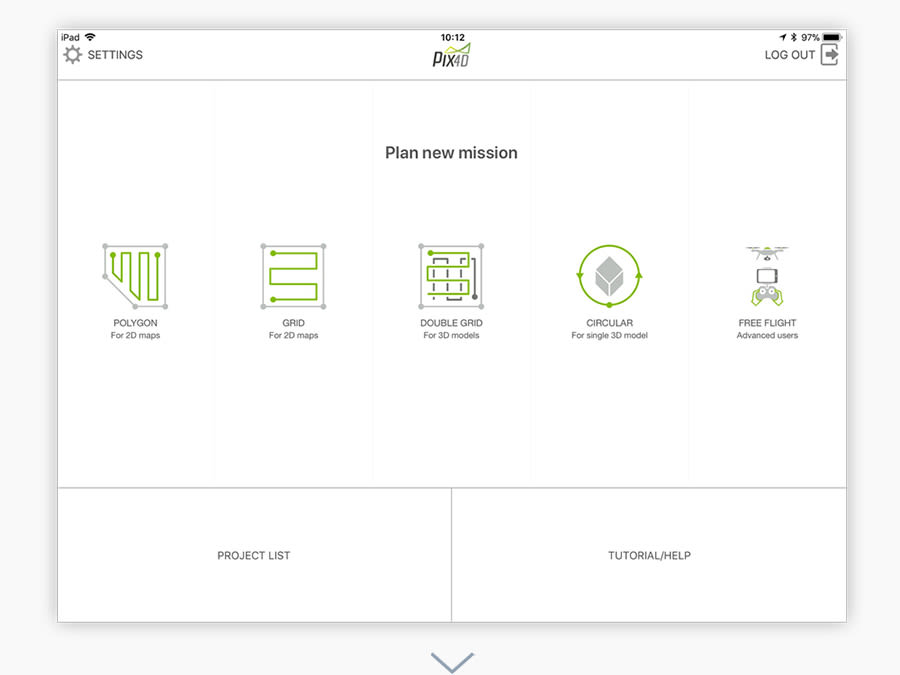The image size is (900, 675).
Task: Click the CIRCULAR label text
Action: point(609,323)
